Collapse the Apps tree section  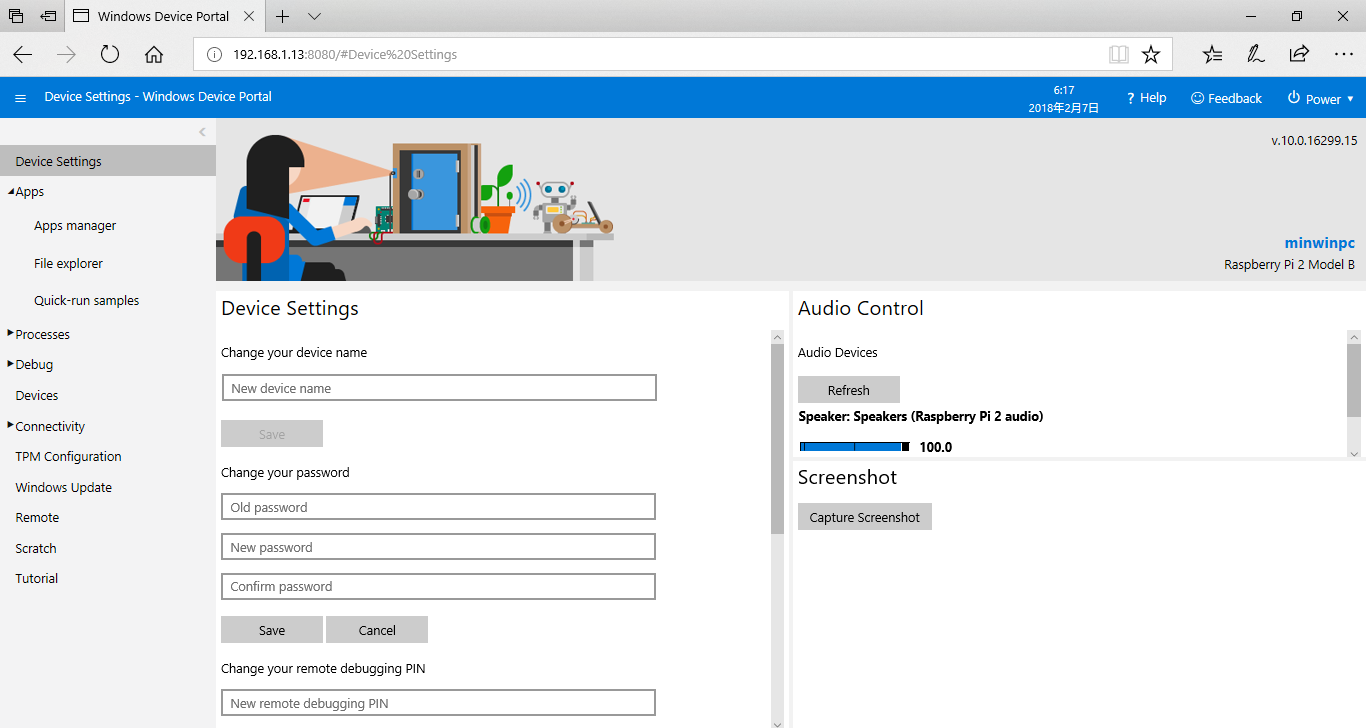coord(11,191)
